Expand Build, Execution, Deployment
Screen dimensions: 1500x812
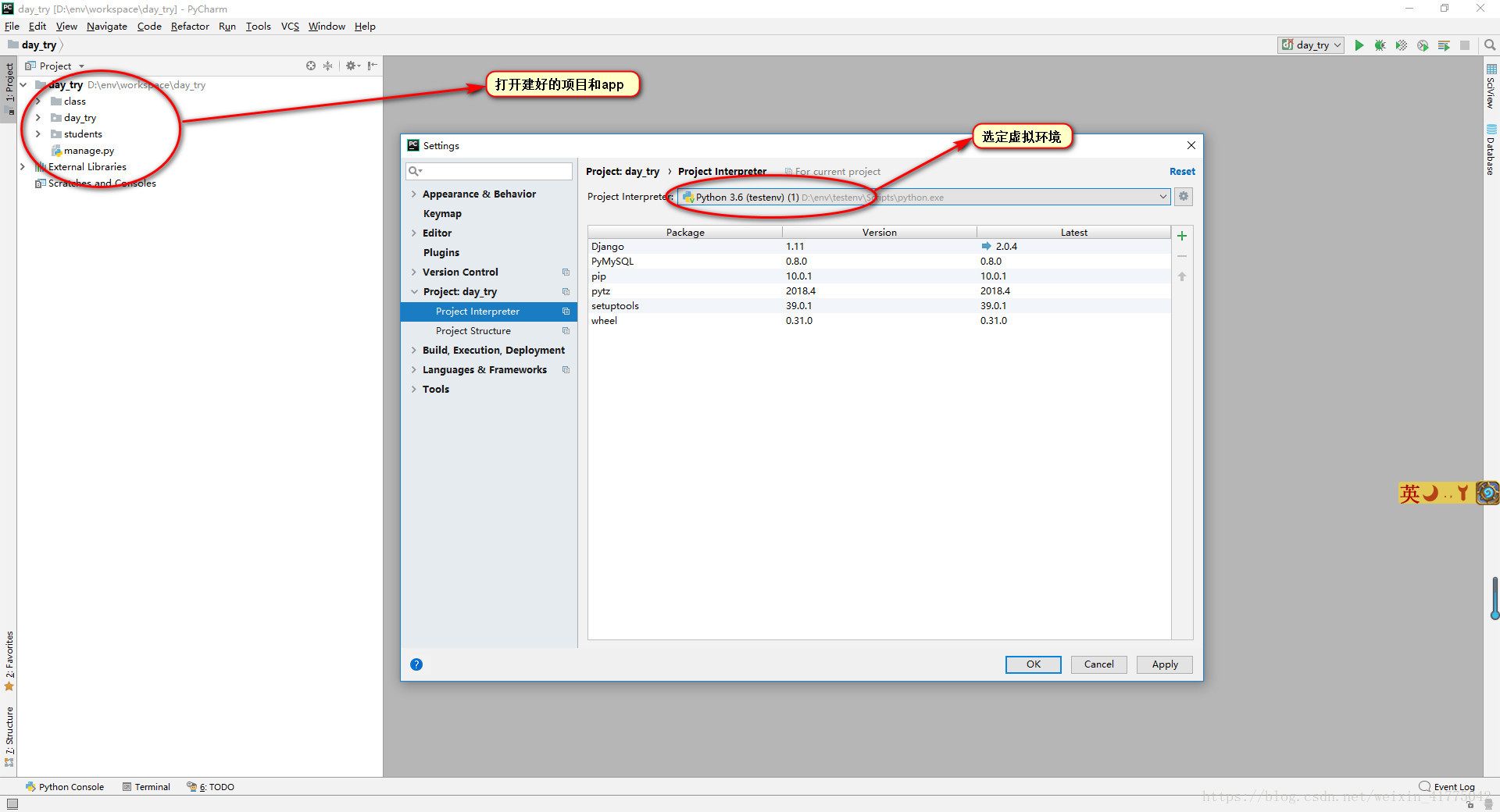point(413,350)
